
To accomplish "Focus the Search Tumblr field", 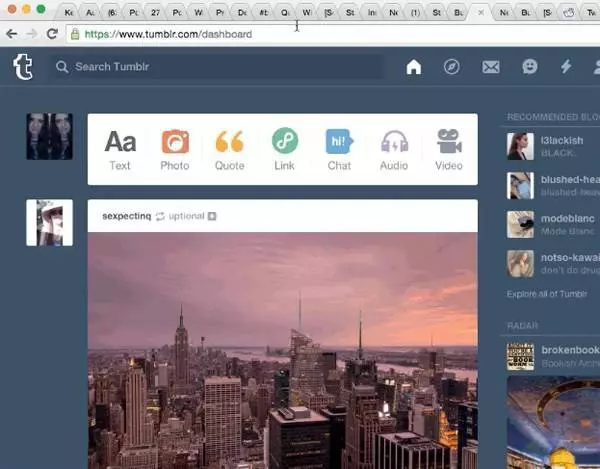I will tap(218, 67).
